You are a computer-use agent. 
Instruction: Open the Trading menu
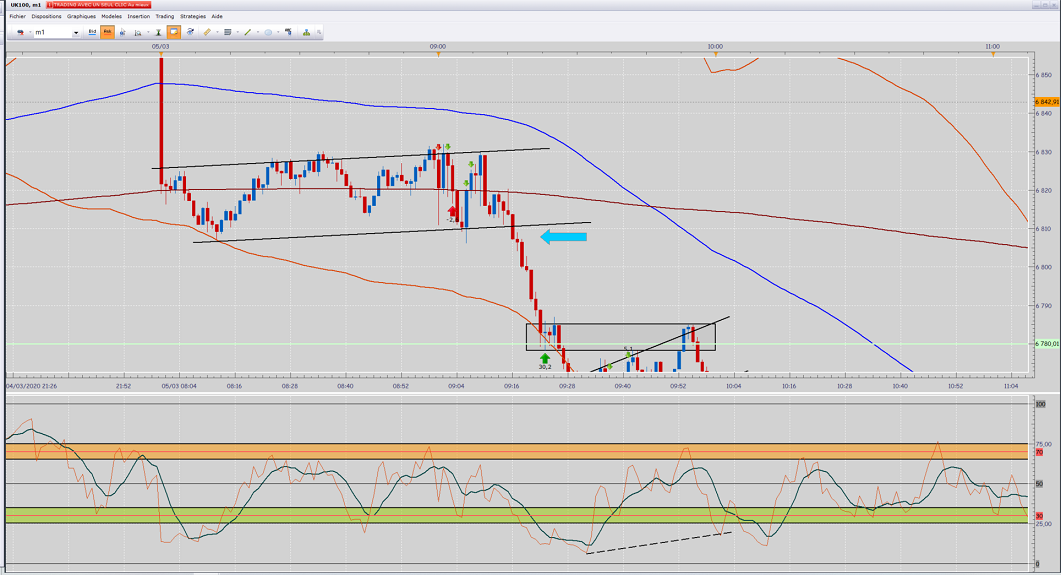coord(164,16)
